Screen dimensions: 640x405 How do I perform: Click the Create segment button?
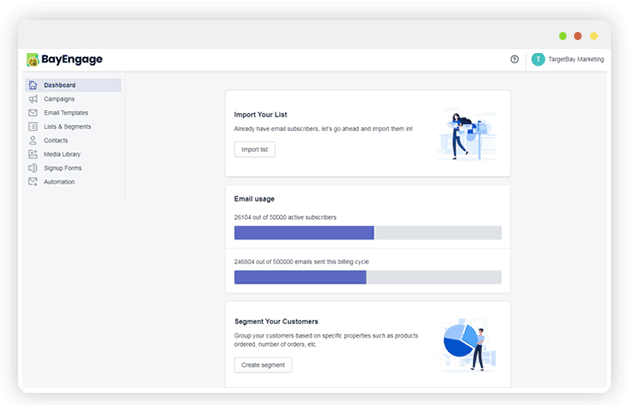[263, 365]
